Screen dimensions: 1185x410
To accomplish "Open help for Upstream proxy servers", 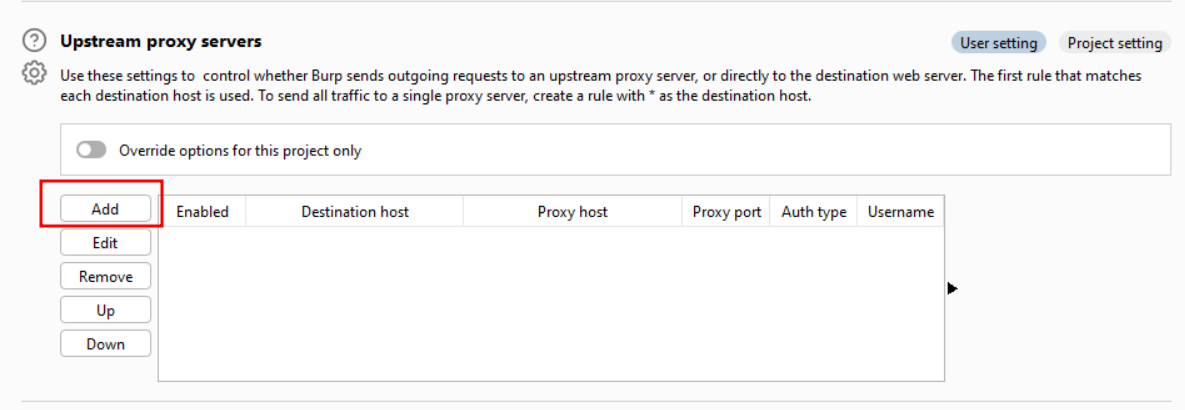I will click(x=35, y=41).
